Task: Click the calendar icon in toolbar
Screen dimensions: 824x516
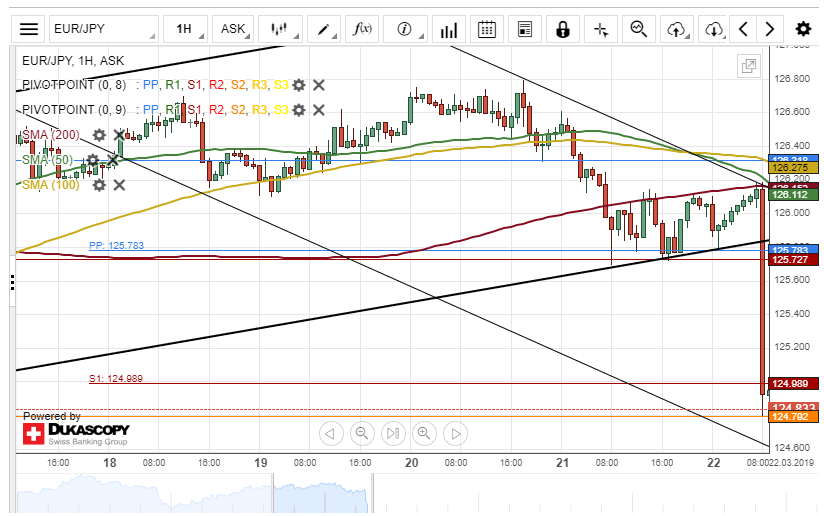Action: pyautogui.click(x=487, y=29)
